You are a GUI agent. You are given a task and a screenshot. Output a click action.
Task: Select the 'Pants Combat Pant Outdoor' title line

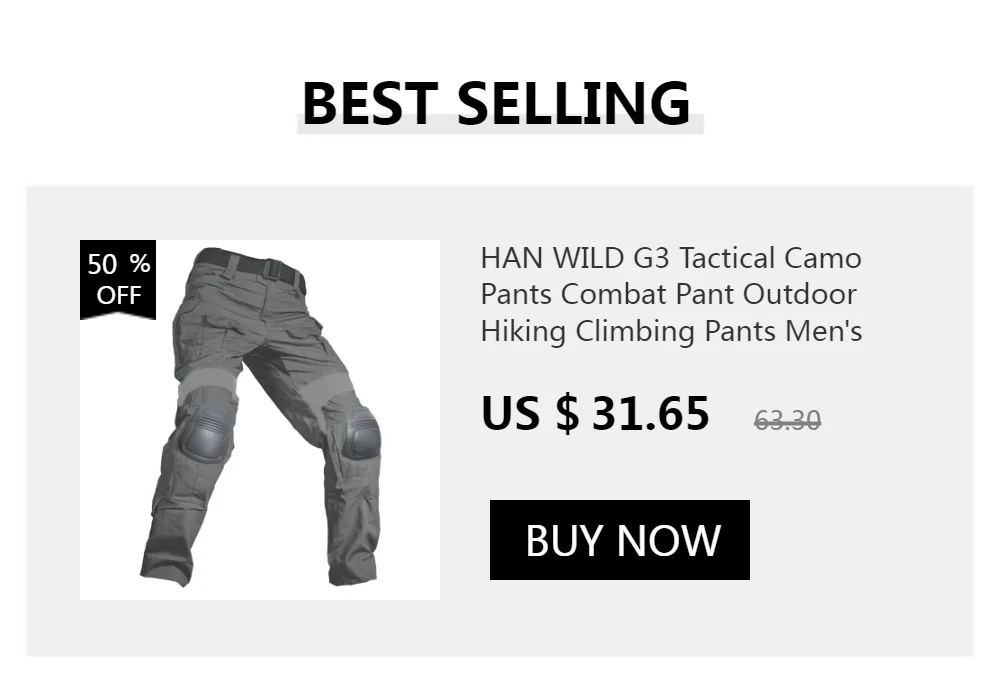click(x=668, y=295)
